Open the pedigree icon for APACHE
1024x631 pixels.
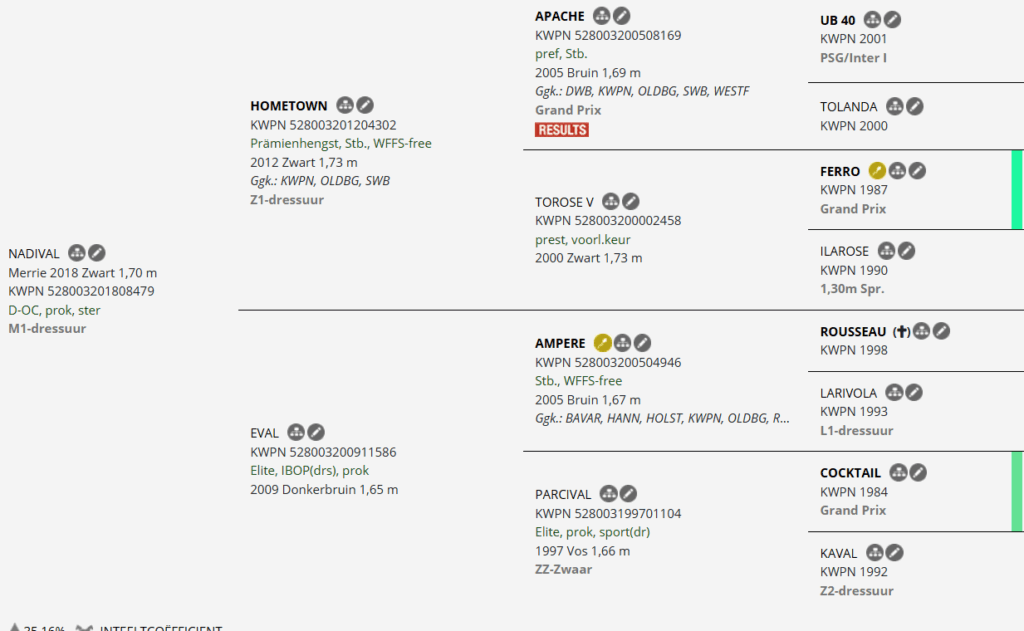click(601, 16)
